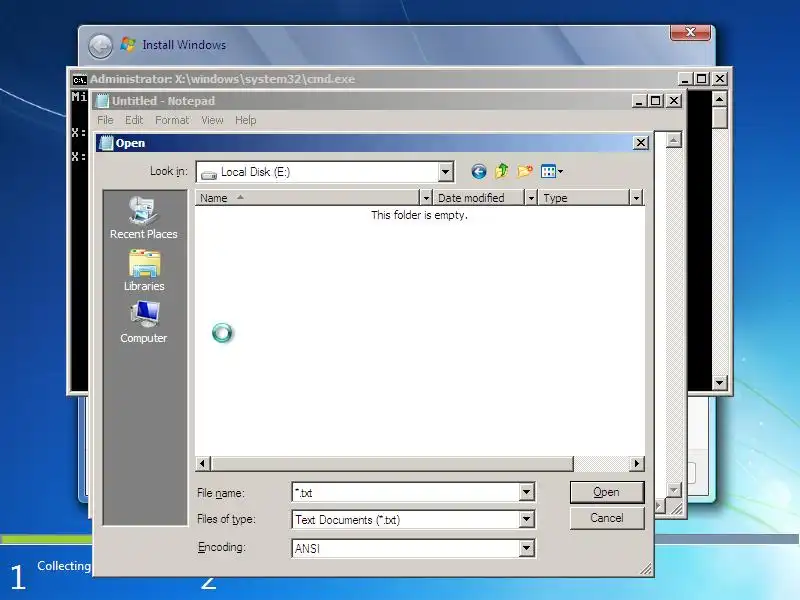Click the file list horizontal scrollbar thumb

[x=393, y=463]
